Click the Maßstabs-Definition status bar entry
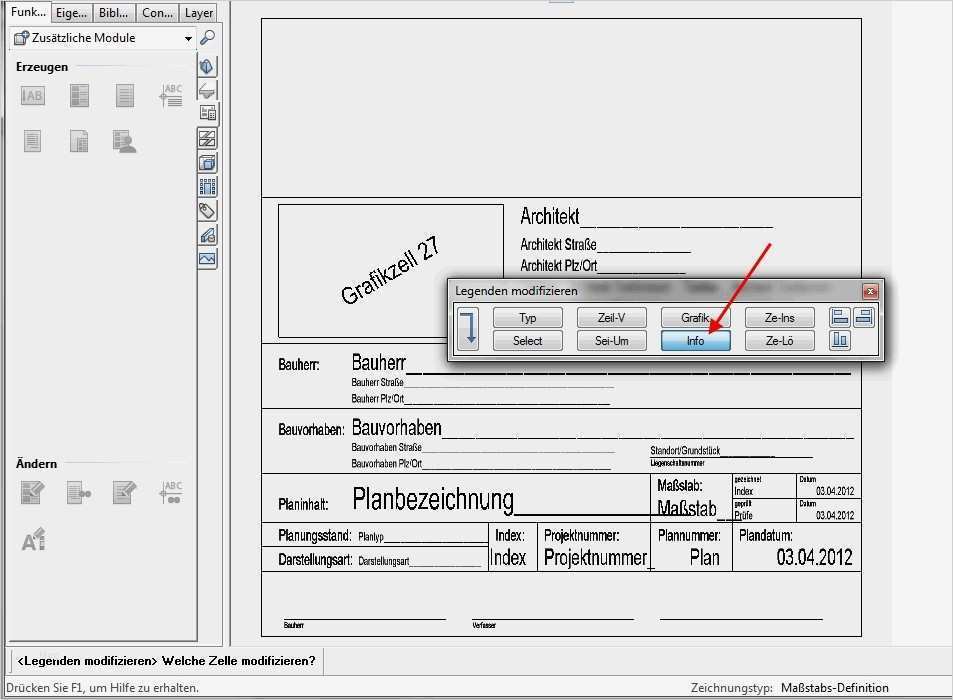953x700 pixels. point(834,688)
